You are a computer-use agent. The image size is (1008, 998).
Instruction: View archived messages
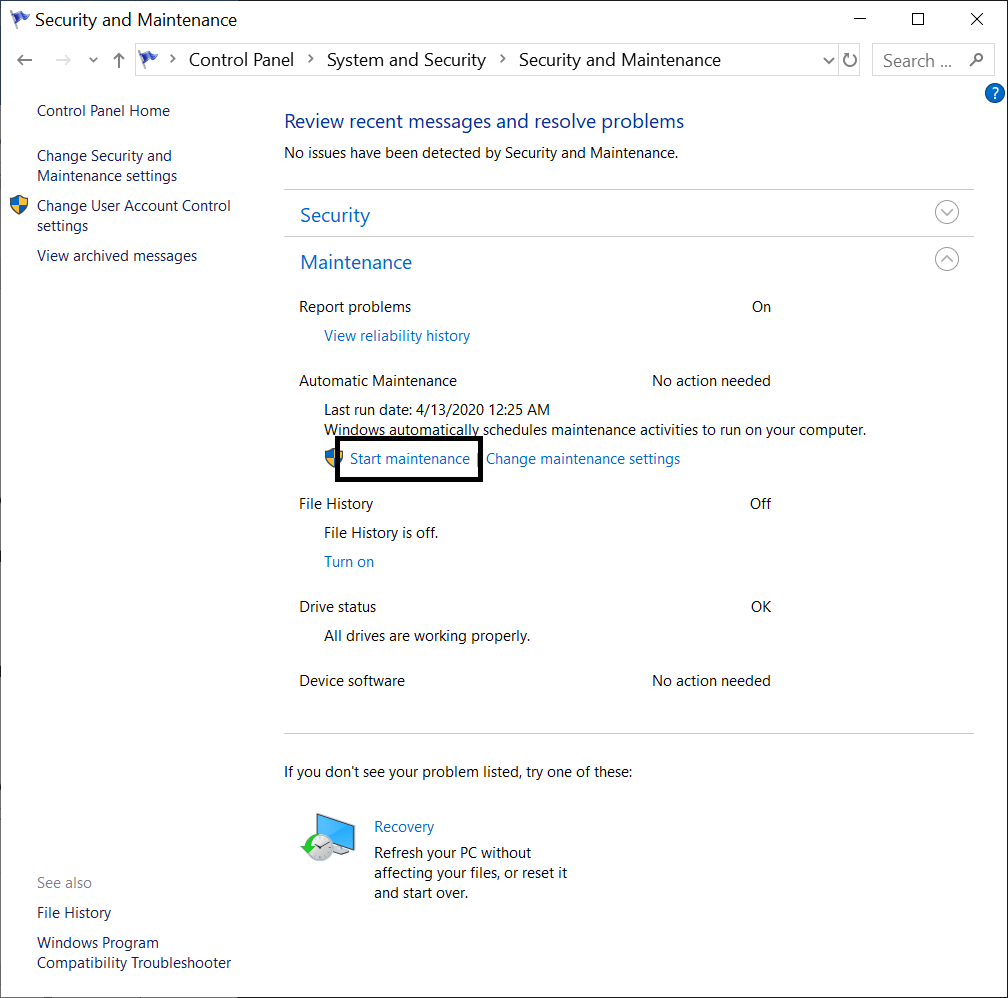[116, 255]
